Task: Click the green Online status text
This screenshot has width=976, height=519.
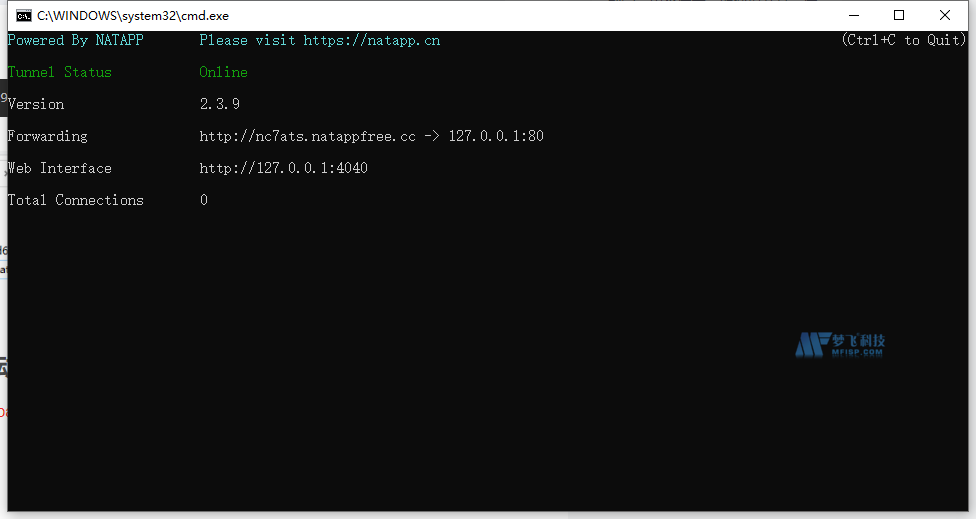Action: (223, 72)
